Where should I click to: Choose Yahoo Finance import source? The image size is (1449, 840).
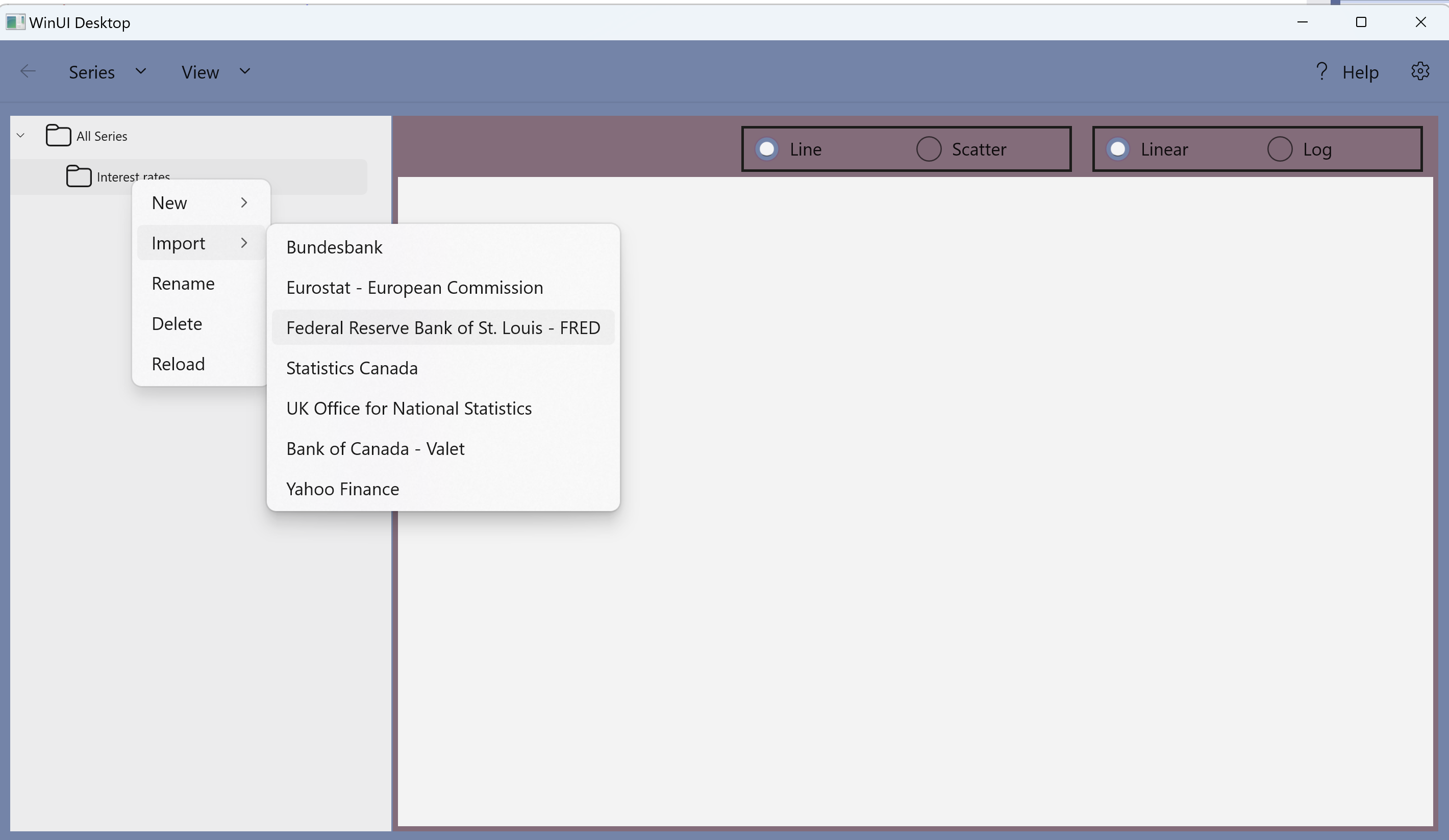(343, 489)
